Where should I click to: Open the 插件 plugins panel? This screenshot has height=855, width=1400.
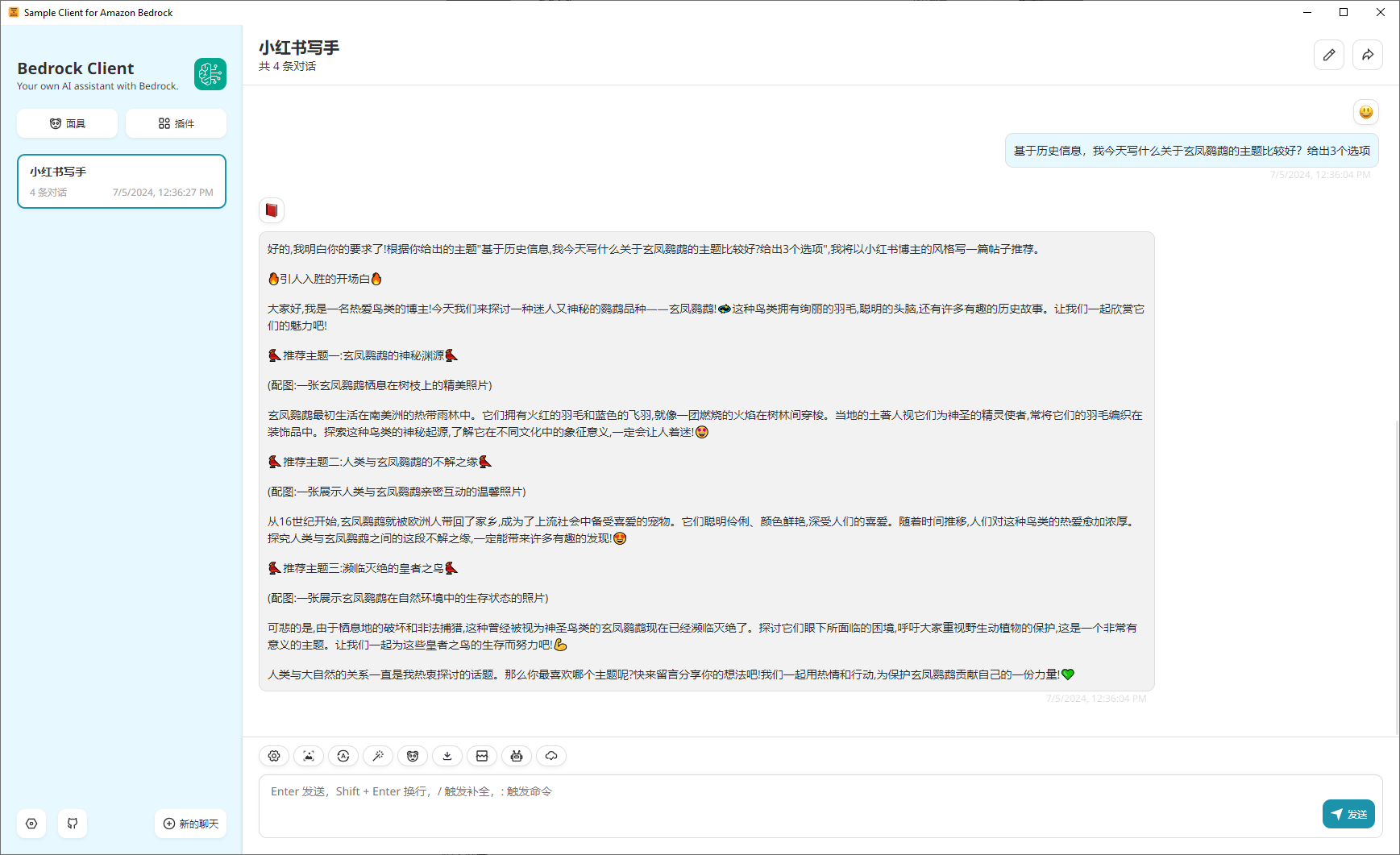[x=176, y=122]
